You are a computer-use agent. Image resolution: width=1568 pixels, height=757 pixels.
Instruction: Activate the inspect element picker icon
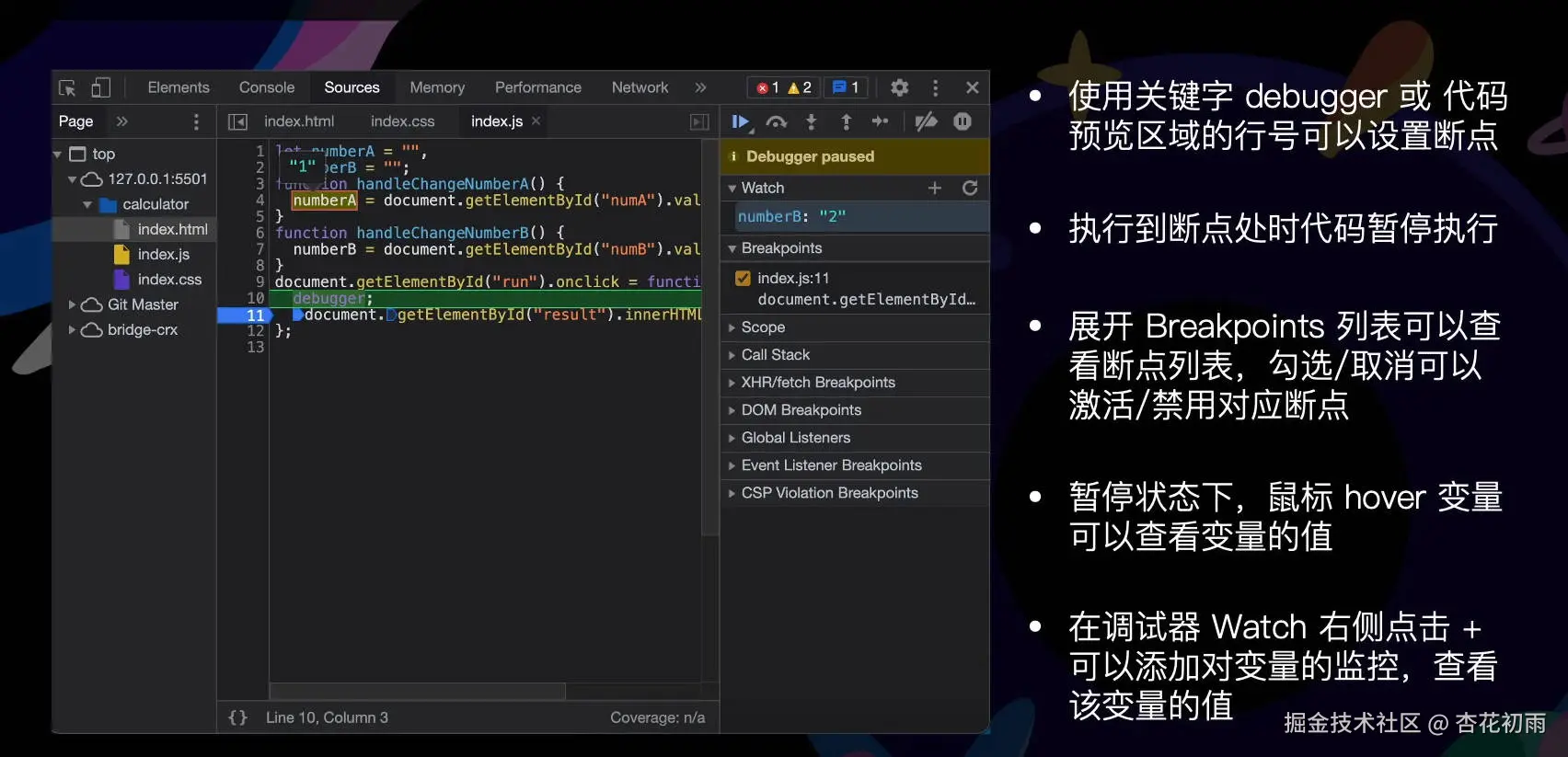(x=67, y=87)
